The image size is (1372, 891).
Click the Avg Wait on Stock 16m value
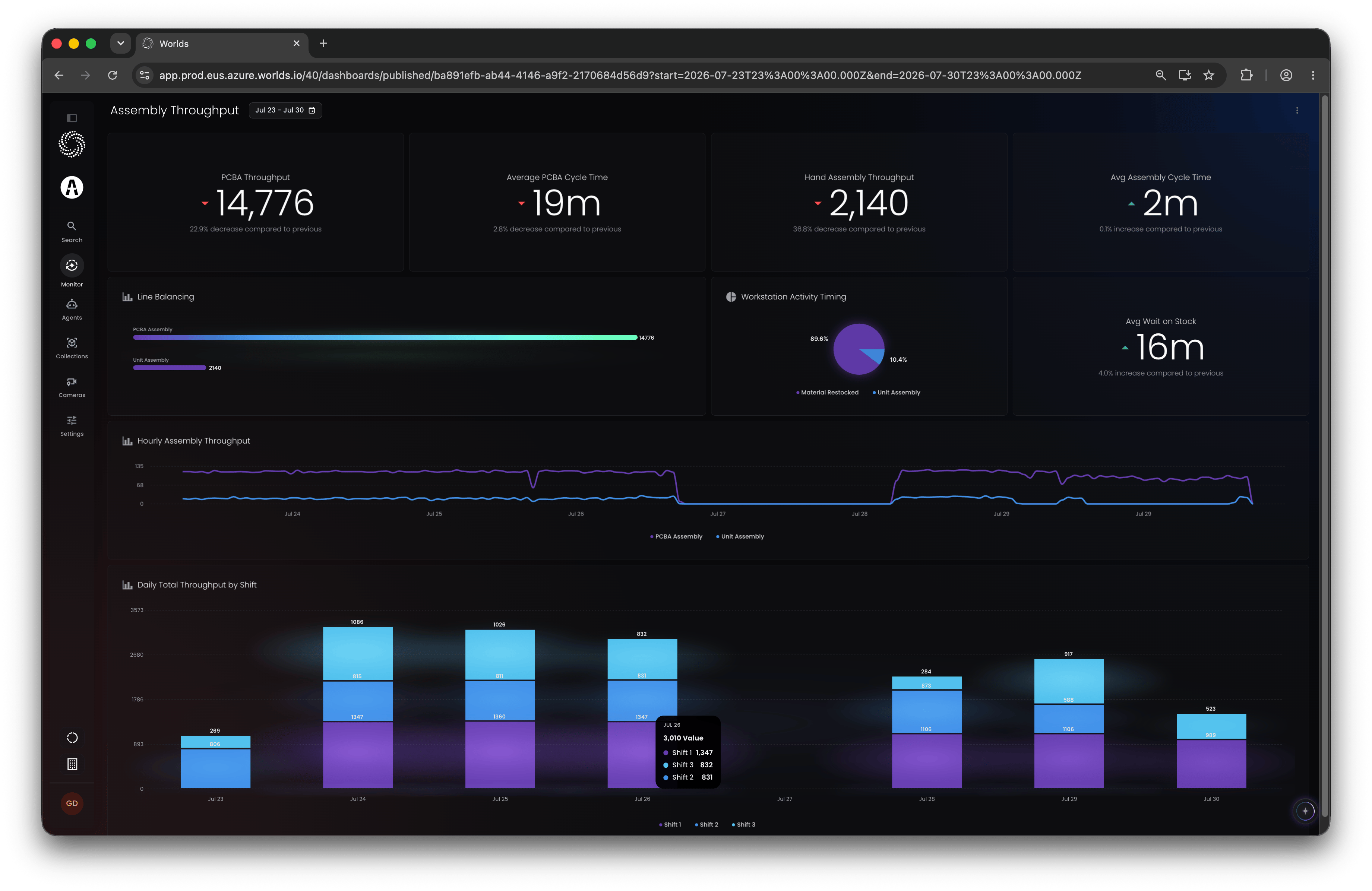[x=1170, y=347]
